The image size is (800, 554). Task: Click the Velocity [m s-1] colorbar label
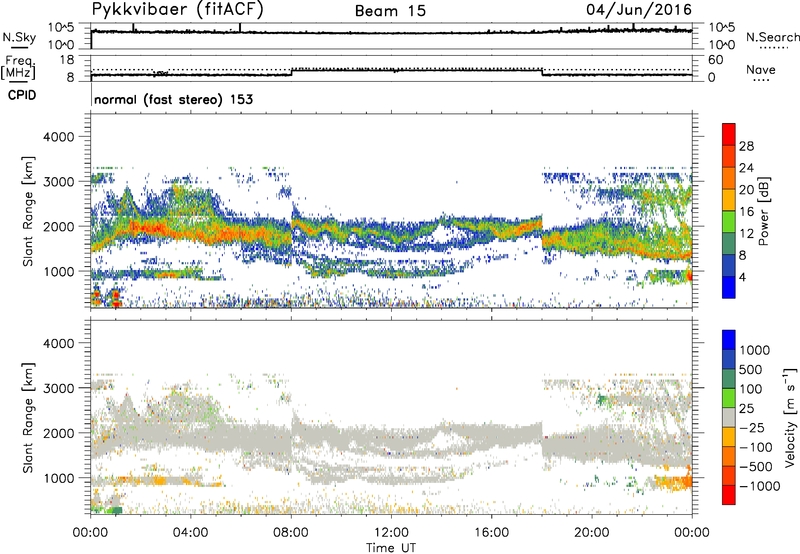coord(791,417)
